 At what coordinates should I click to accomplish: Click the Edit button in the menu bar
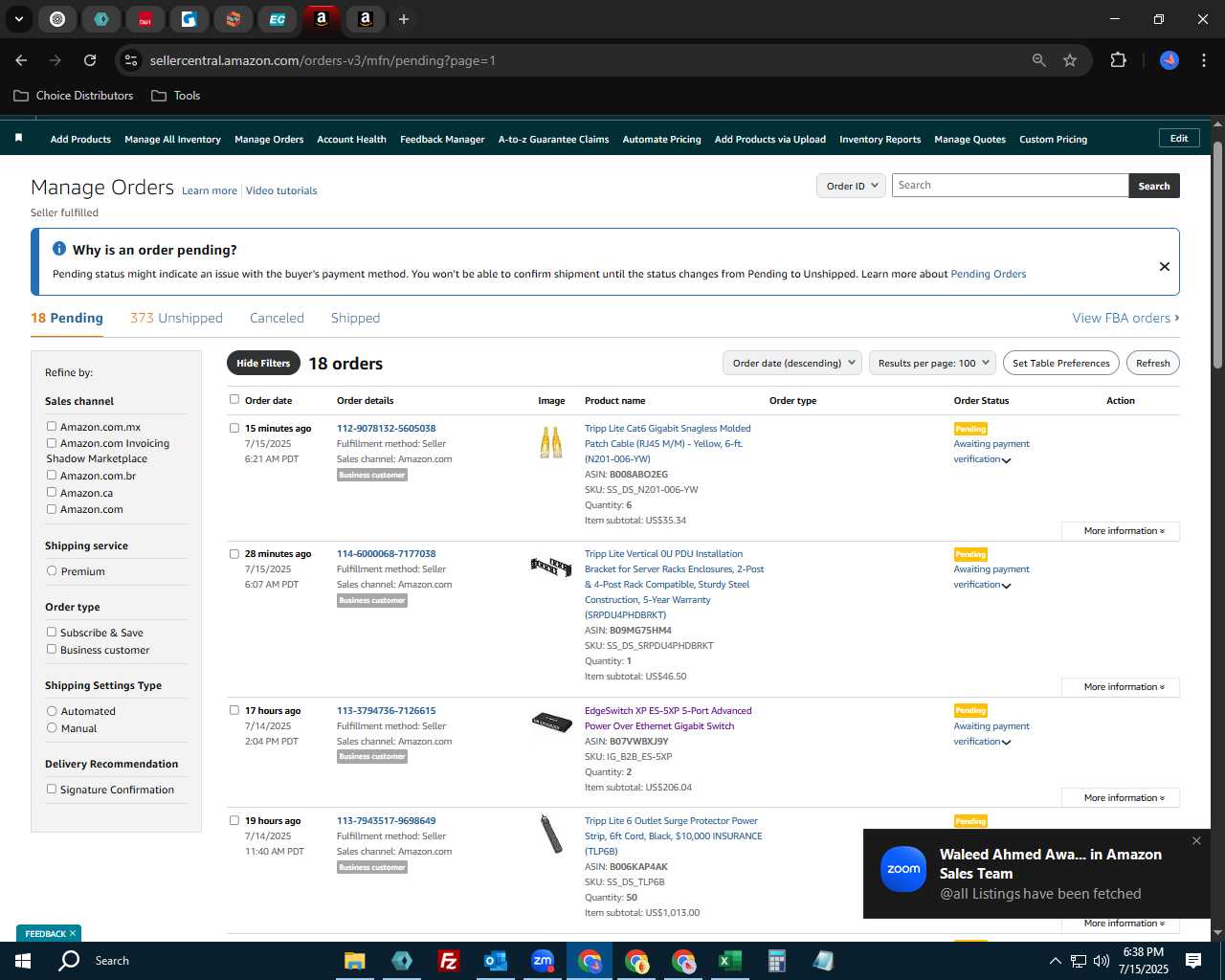click(1179, 138)
